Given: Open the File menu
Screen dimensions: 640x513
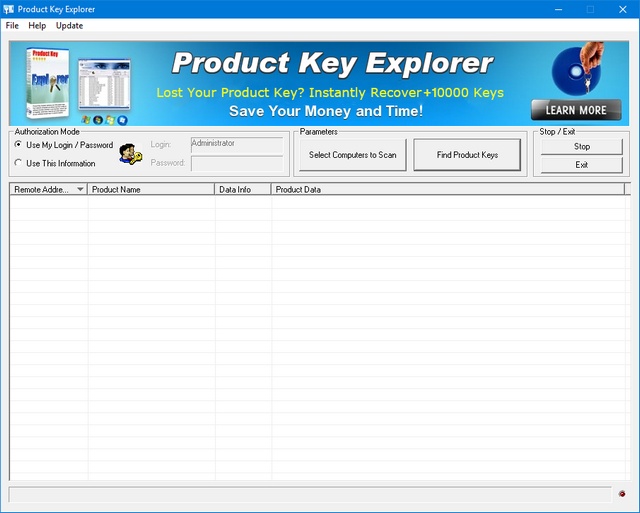Looking at the screenshot, I should tap(12, 26).
